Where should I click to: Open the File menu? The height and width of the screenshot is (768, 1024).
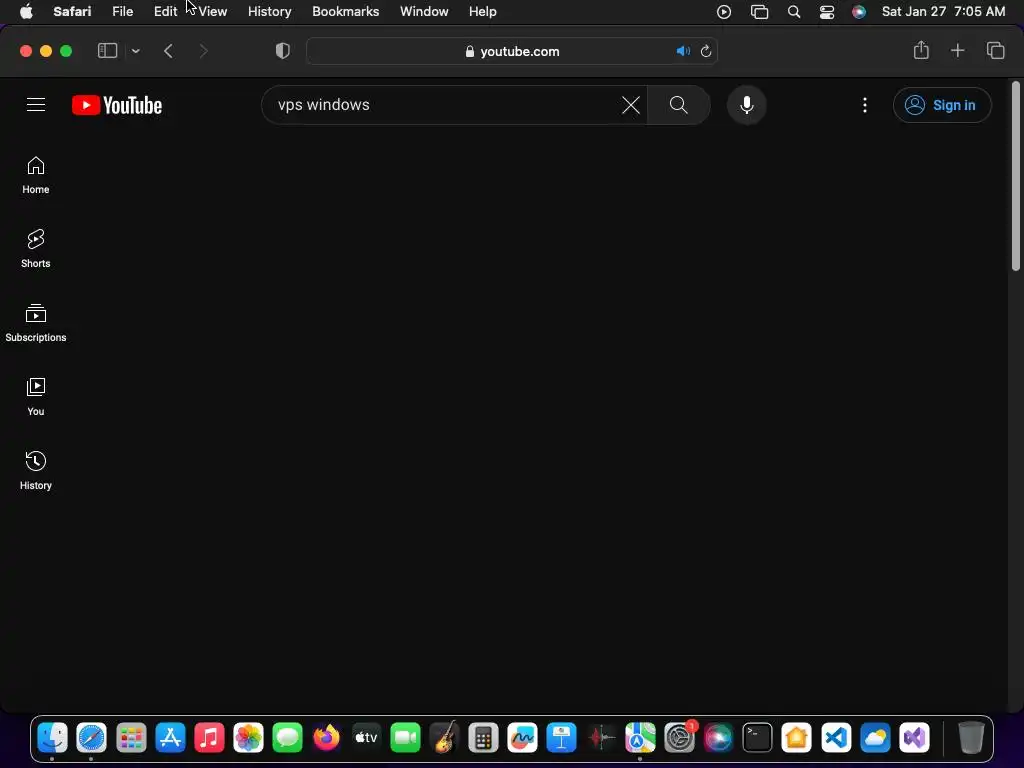point(122,12)
